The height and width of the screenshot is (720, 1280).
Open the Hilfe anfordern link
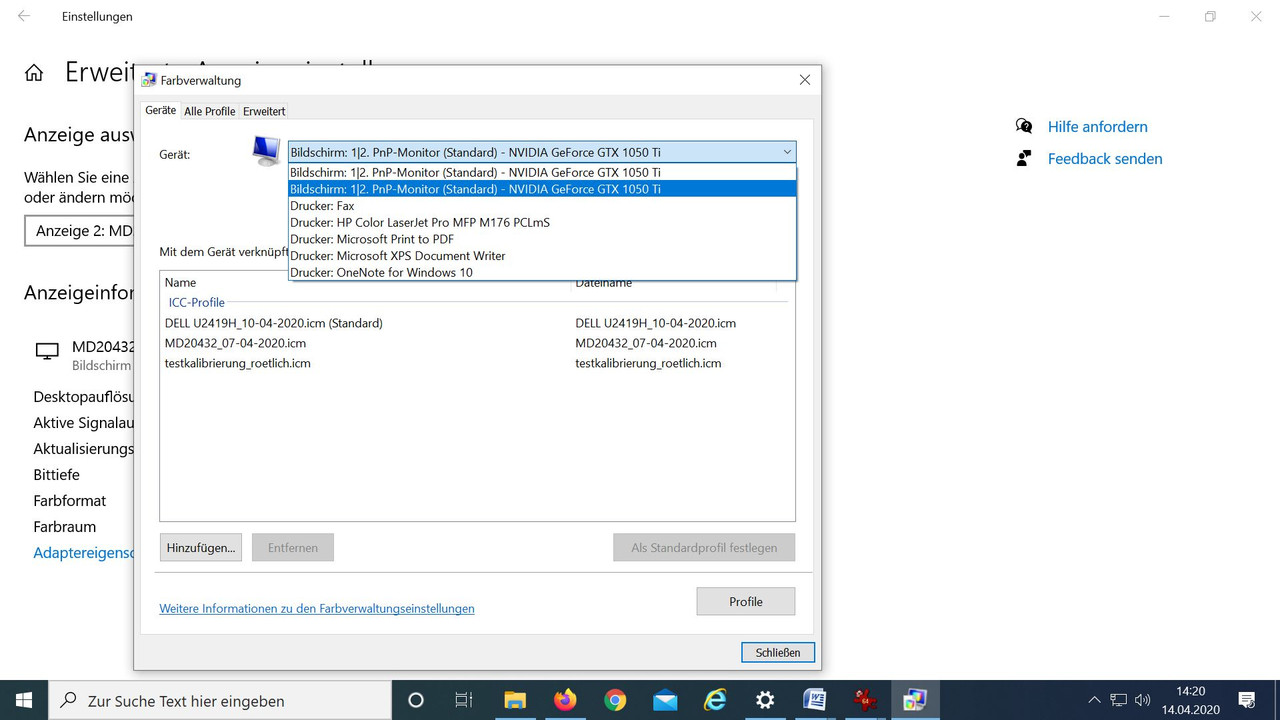[1098, 126]
